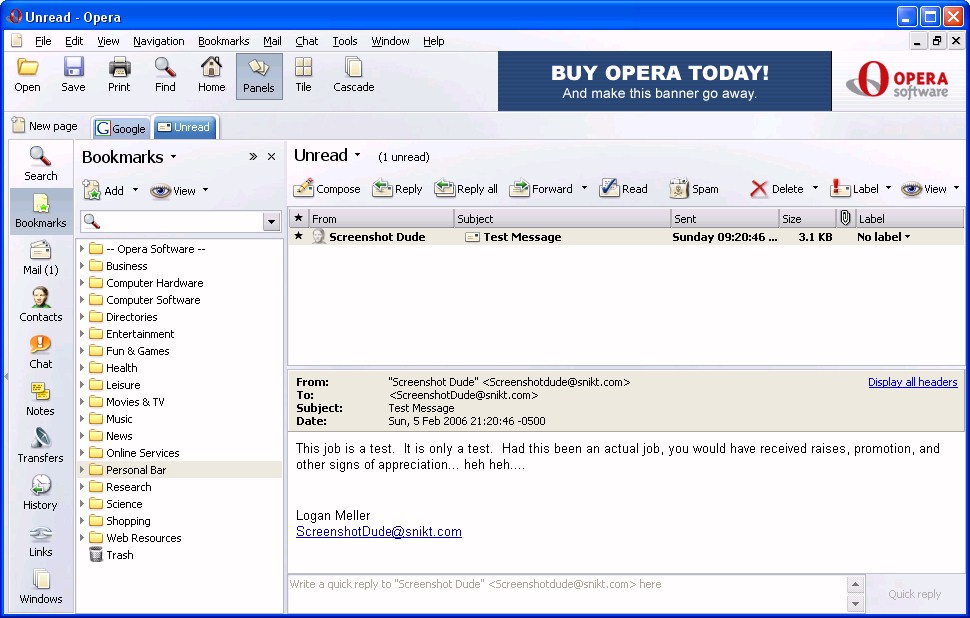Click the ScreenshotDude@snikt.com email link
The height and width of the screenshot is (618, 970).
[378, 532]
